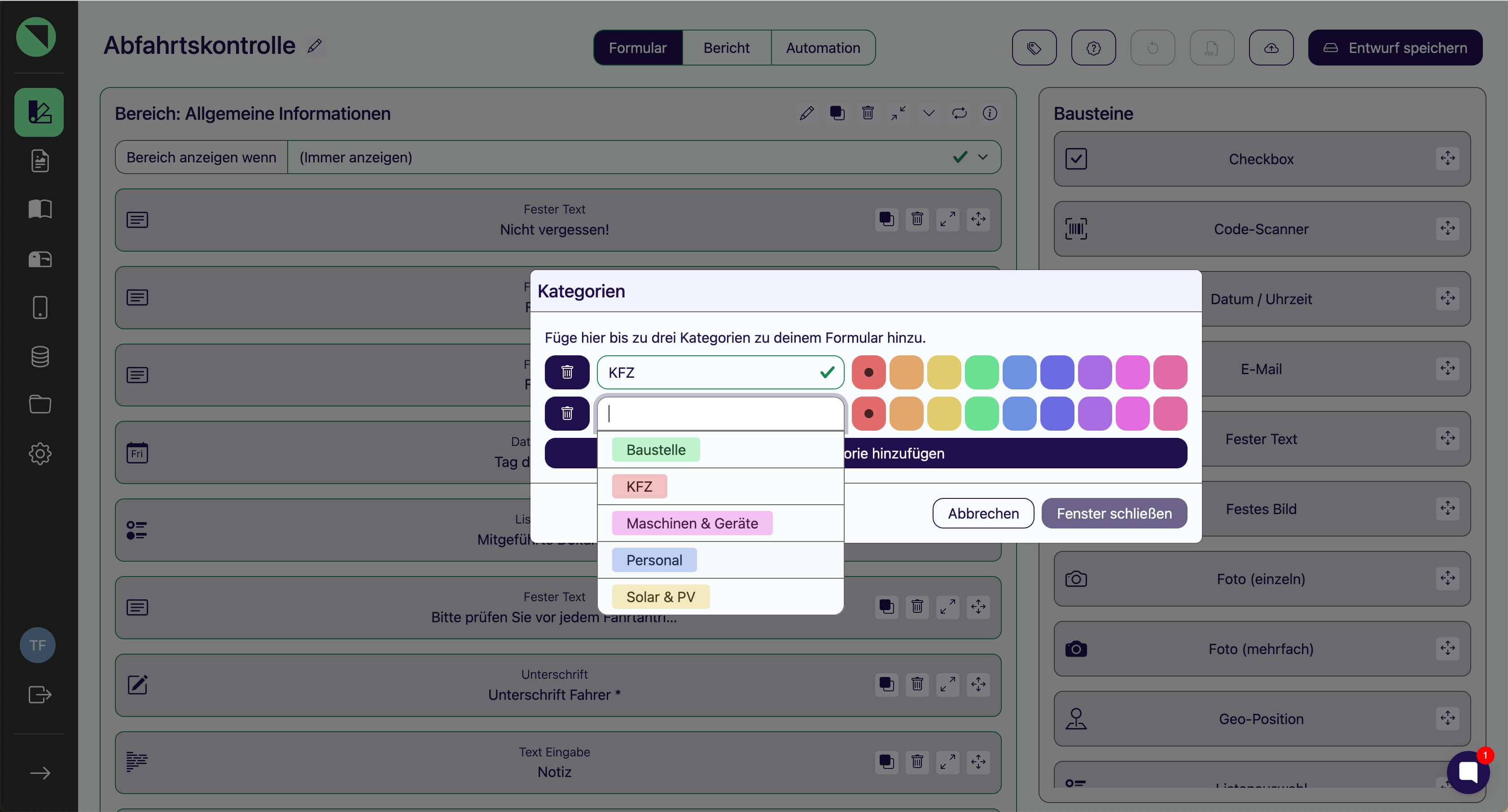Open the form editor sidebar icon
The image size is (1508, 812).
tap(39, 112)
